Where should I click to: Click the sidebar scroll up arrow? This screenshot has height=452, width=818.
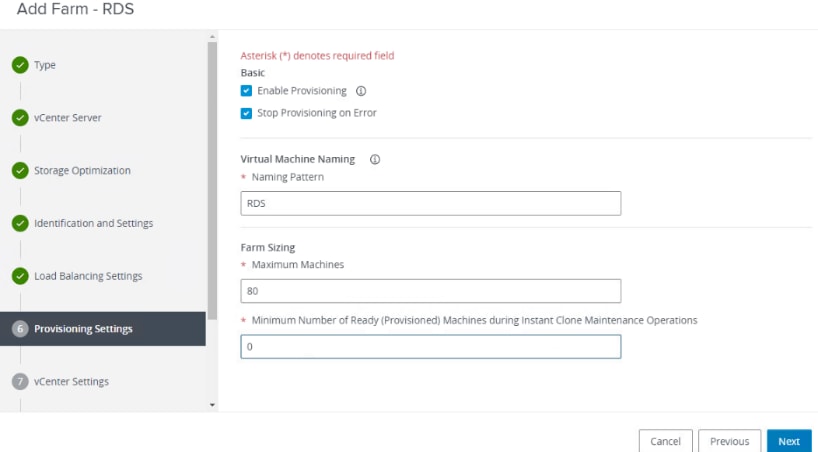click(x=212, y=37)
